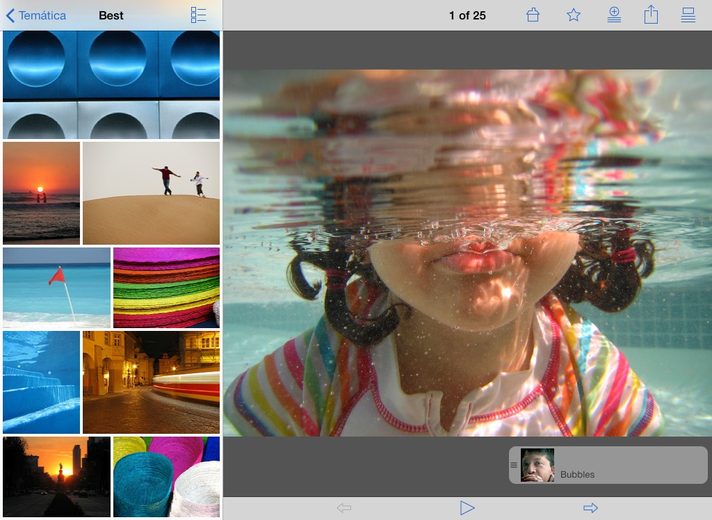Go back to Temática
The width and height of the screenshot is (712, 520).
click(x=36, y=15)
